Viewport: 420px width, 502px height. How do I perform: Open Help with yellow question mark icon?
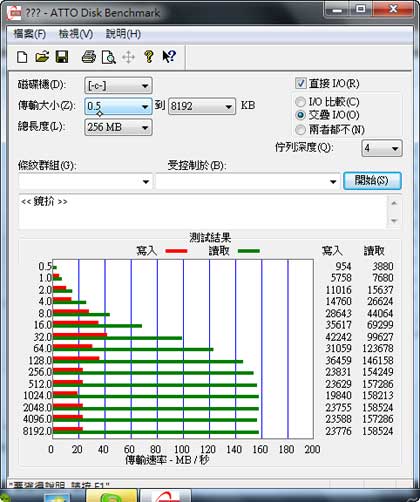149,57
